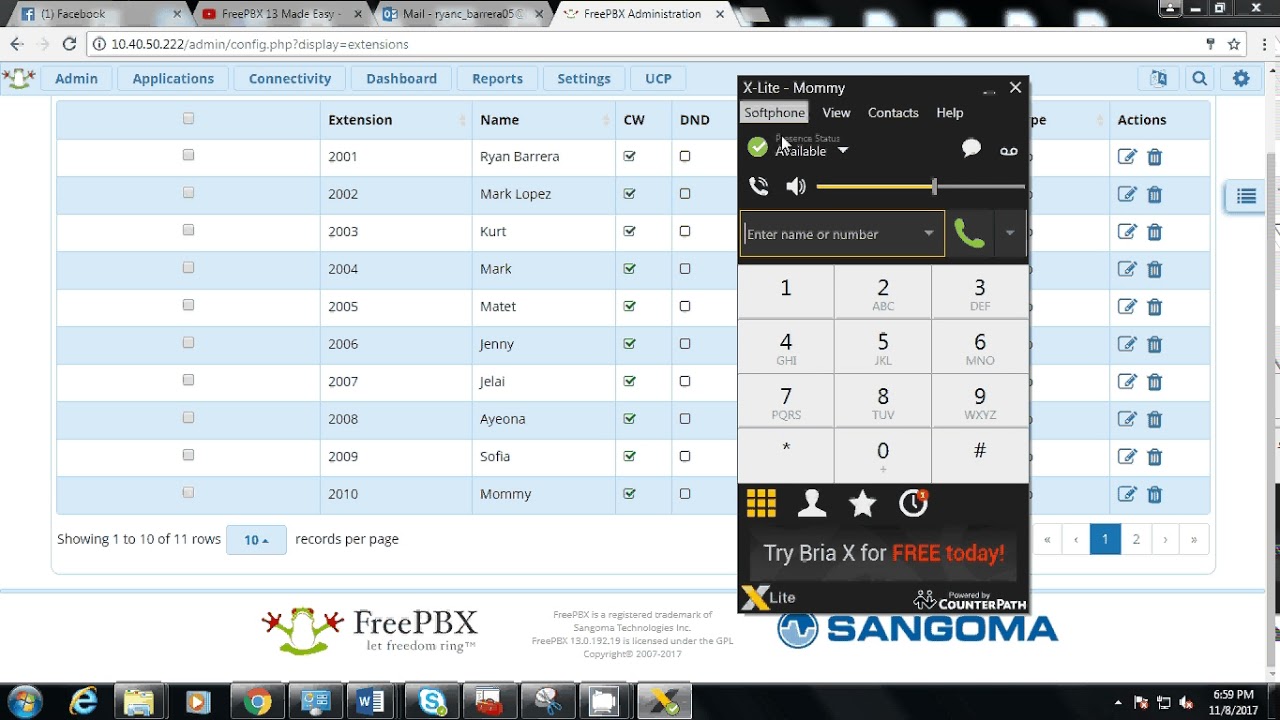The height and width of the screenshot is (720, 1280).
Task: Click the FreePBX search magnifier icon
Action: pos(1199,79)
